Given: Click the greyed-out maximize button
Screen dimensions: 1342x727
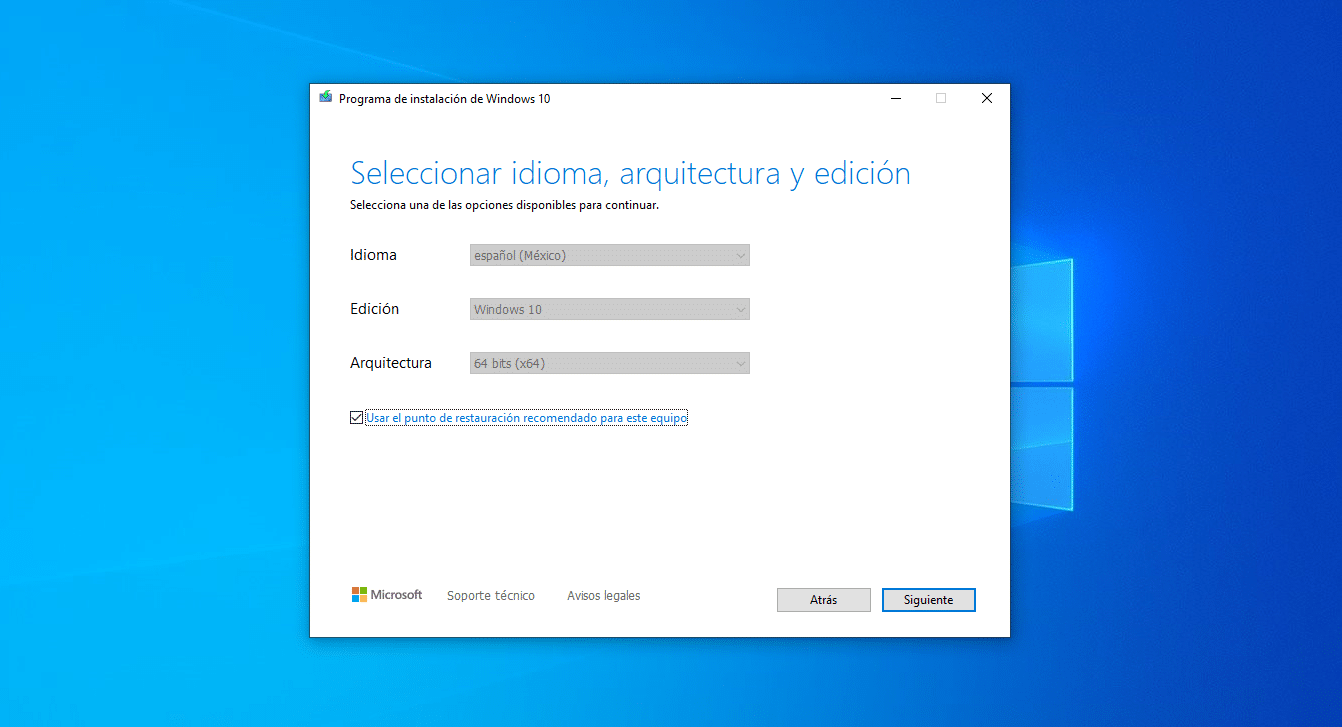Looking at the screenshot, I should (x=941, y=98).
